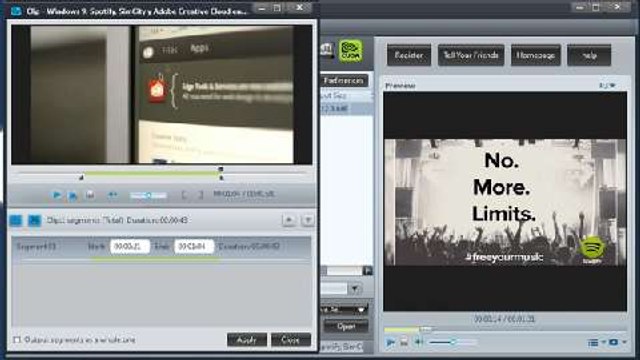This screenshot has height=360, width=640.
Task: Click the partly visible icon left of the CUDA icon
Action: pos(327,50)
